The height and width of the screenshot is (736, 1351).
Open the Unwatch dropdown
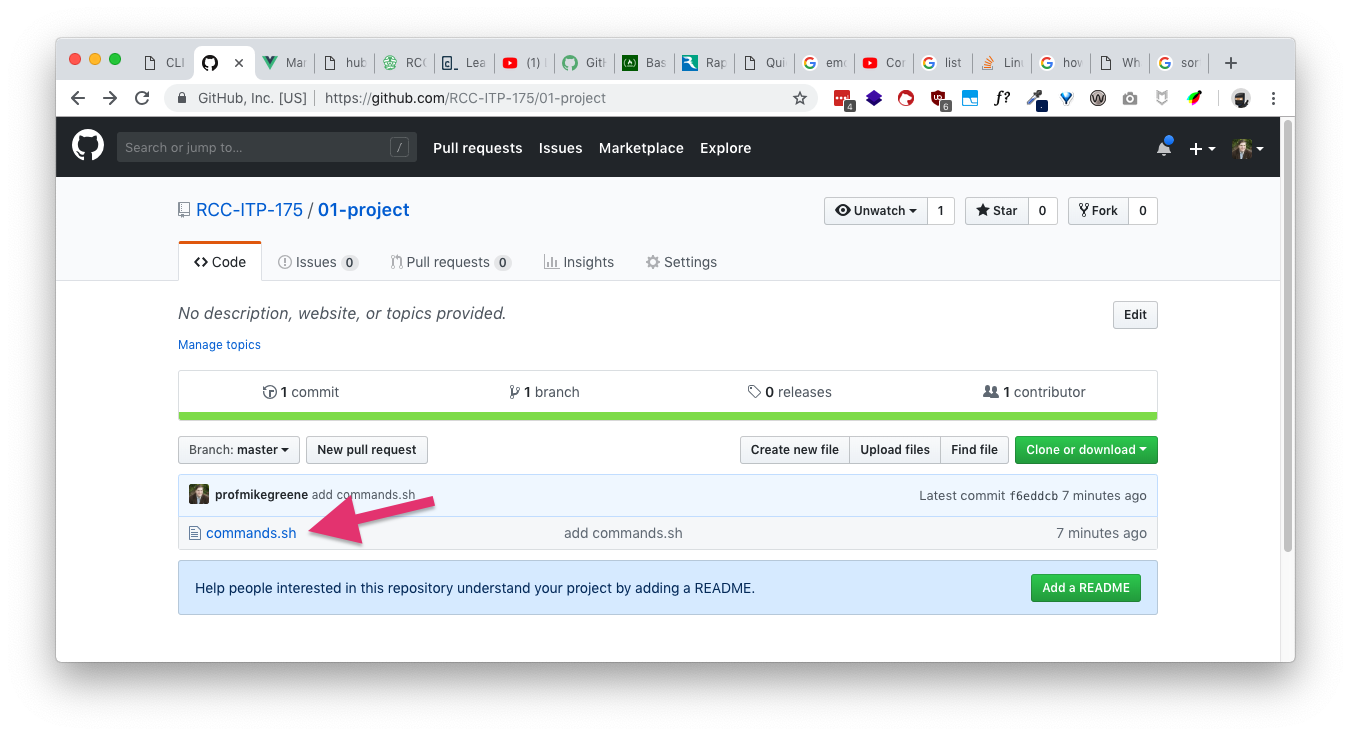tap(875, 210)
